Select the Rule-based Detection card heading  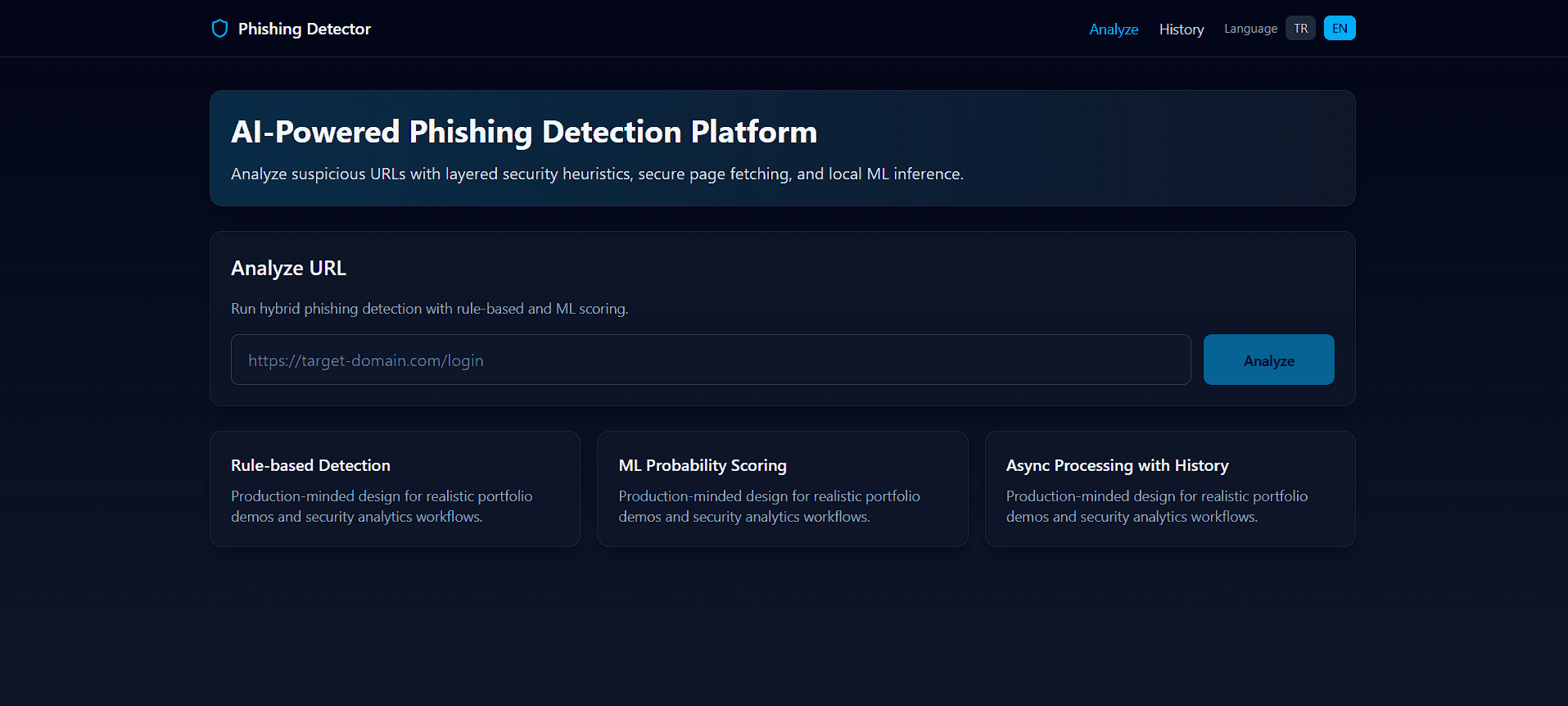[x=310, y=465]
